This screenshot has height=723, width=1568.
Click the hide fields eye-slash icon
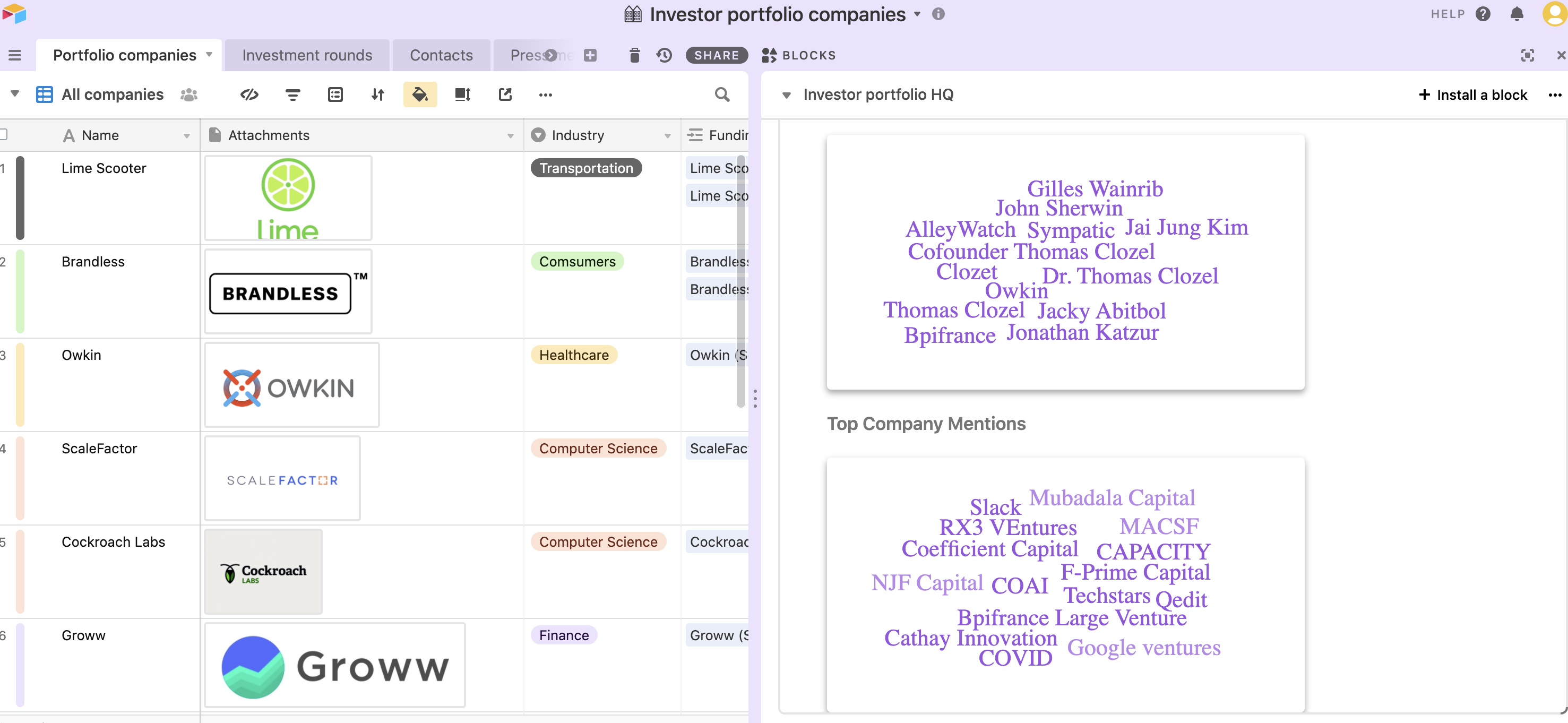pyautogui.click(x=249, y=94)
